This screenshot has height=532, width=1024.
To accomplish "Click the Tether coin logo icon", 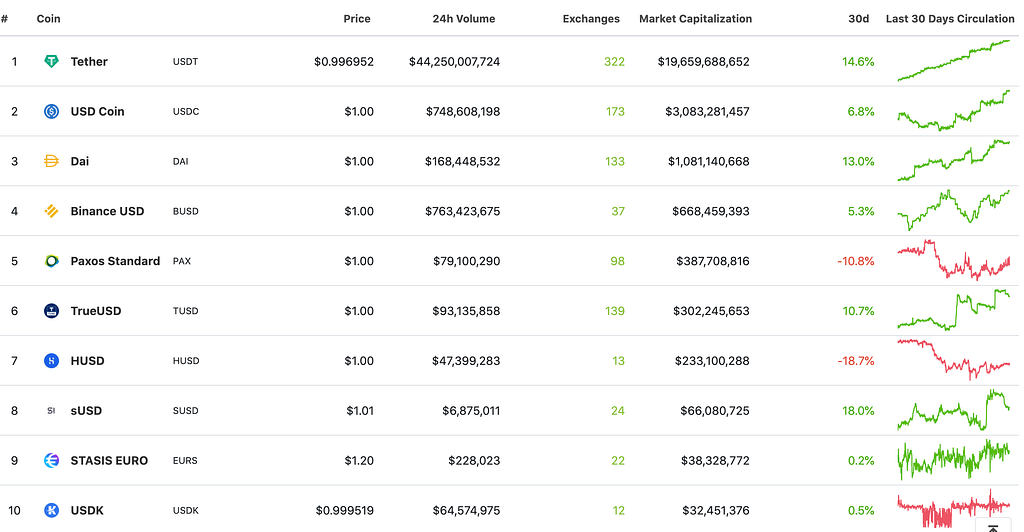I will [52, 62].
